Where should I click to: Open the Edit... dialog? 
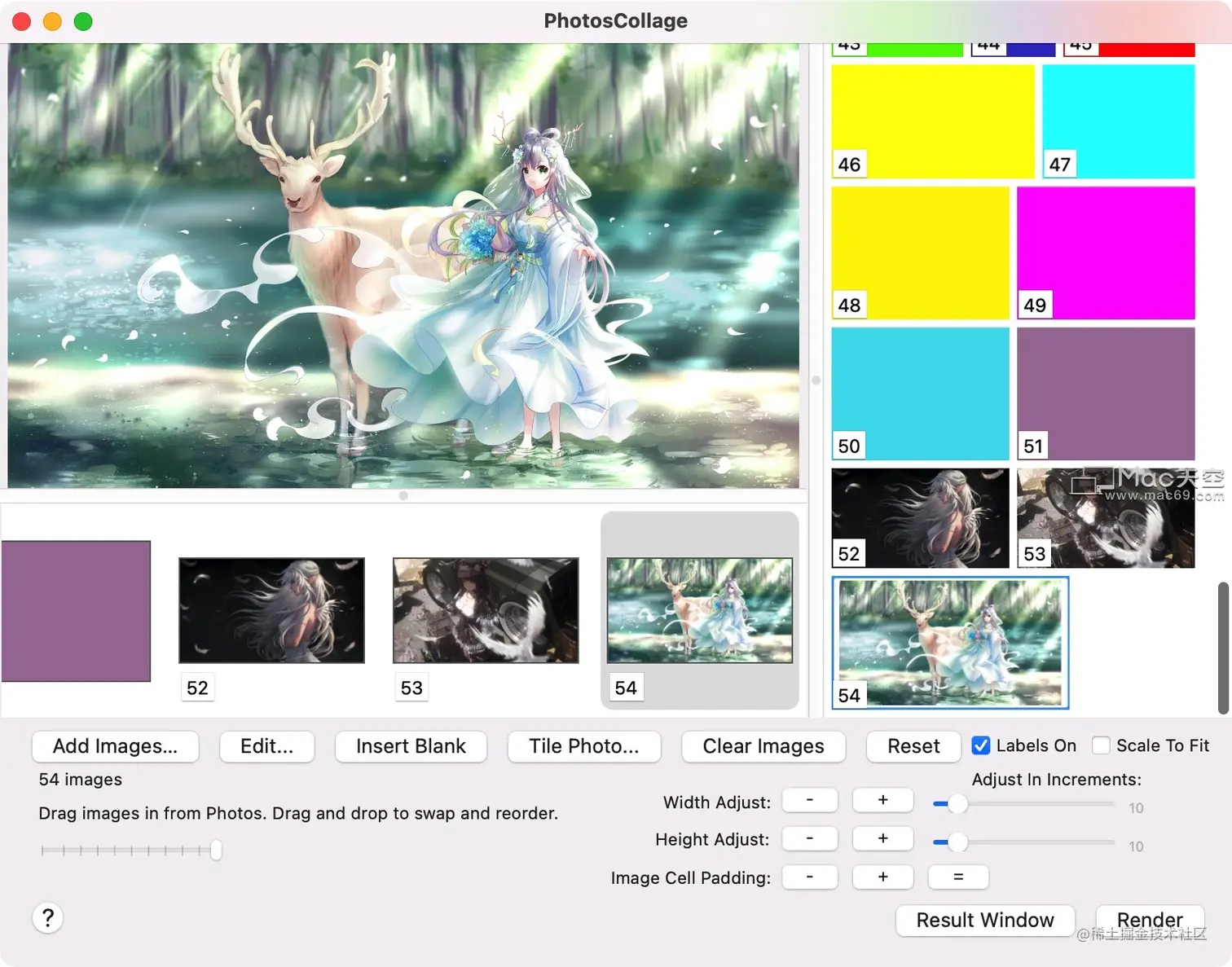pos(266,746)
